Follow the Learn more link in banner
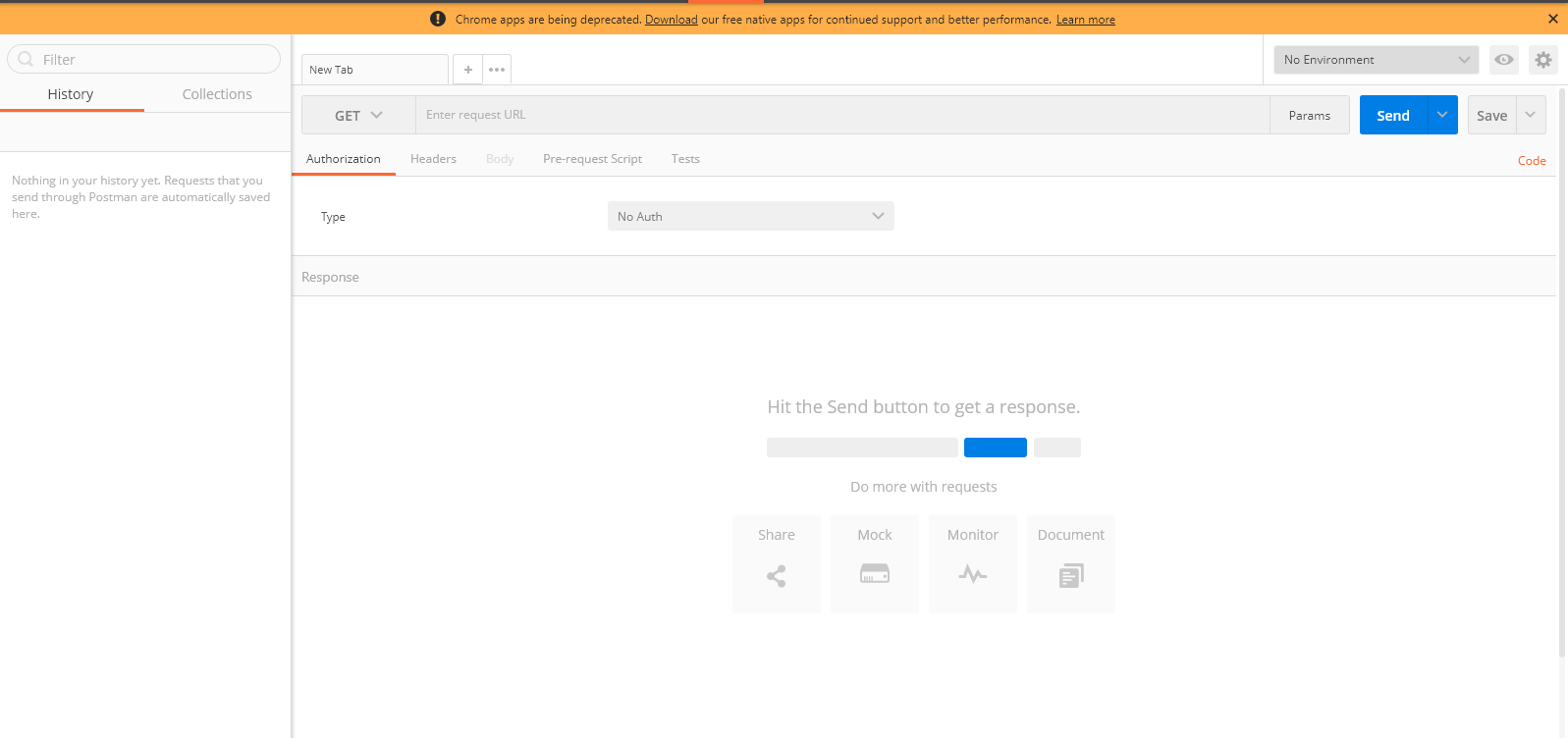This screenshot has height=738, width=1568. [1086, 19]
